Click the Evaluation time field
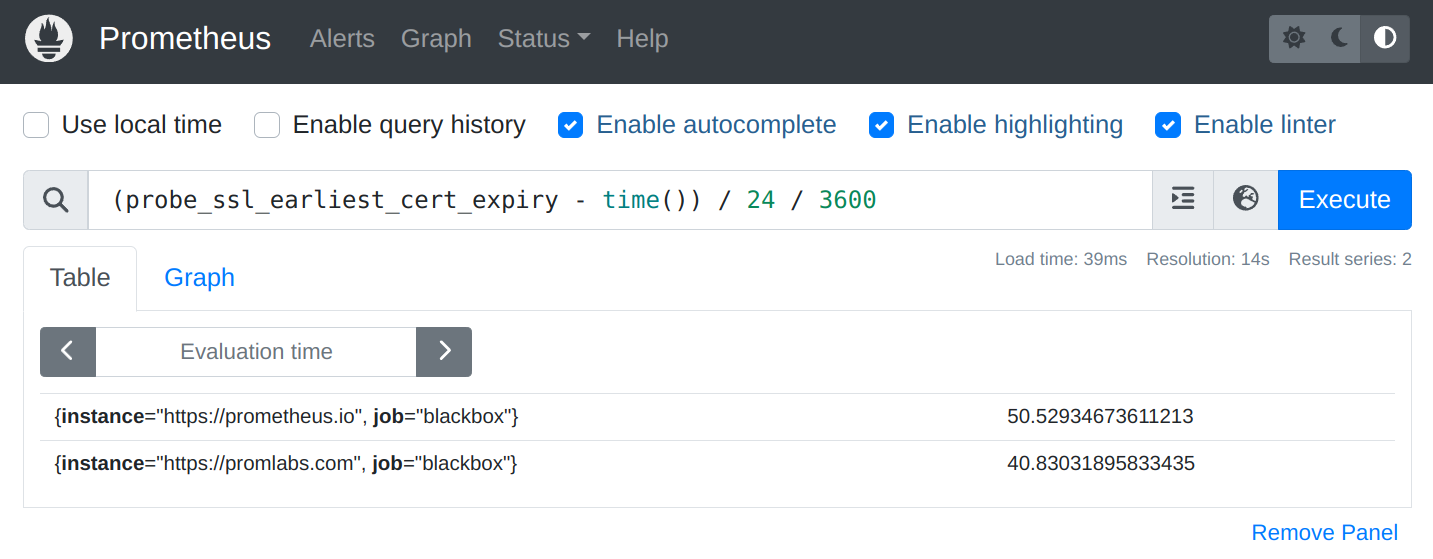Screen dimensions: 1433x559 [x=256, y=352]
